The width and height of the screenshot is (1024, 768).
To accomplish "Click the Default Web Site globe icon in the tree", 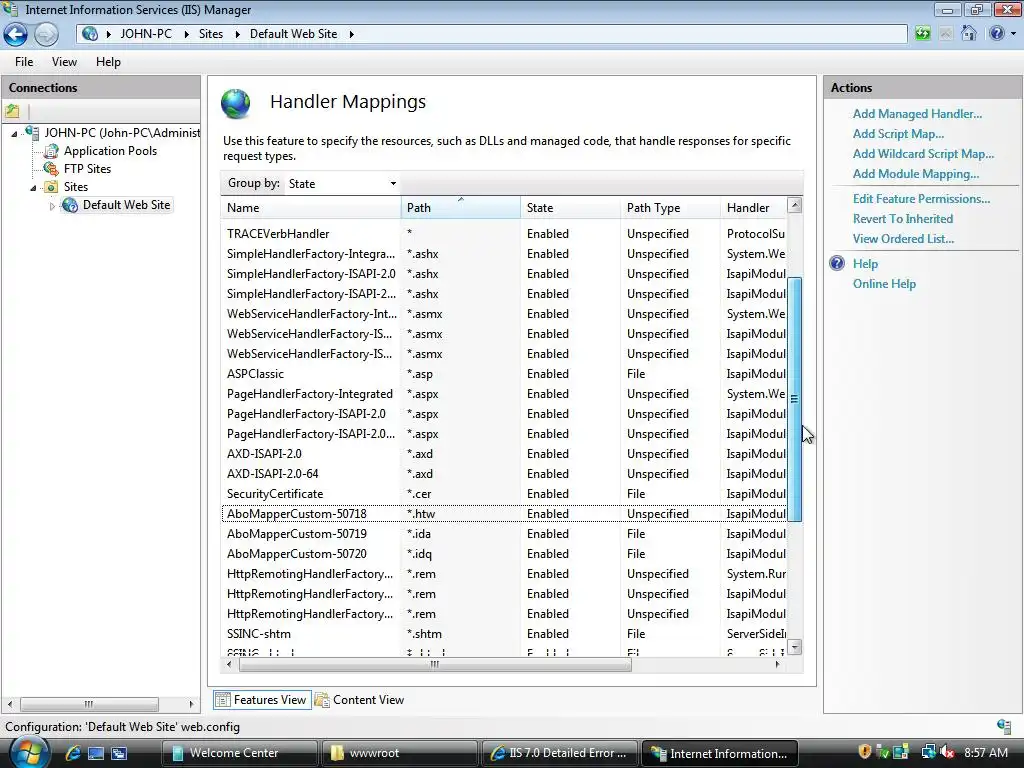I will pos(69,205).
